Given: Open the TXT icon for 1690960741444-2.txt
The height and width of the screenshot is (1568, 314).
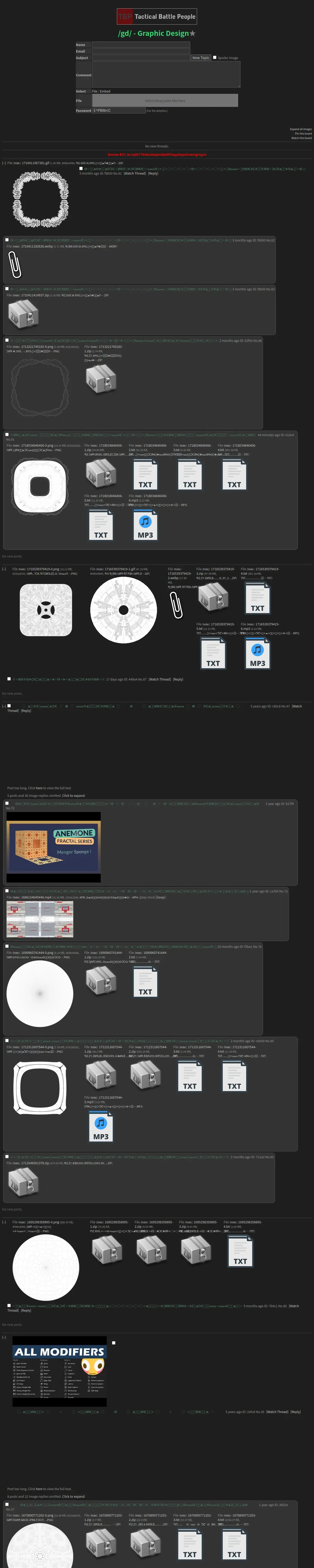Looking at the screenshot, I should pos(145,981).
